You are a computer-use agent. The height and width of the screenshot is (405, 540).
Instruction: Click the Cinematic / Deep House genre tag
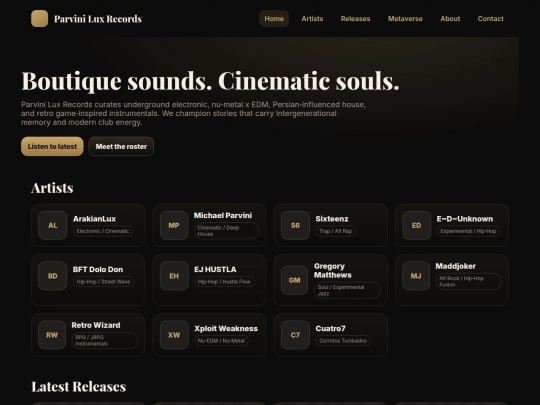coord(226,231)
